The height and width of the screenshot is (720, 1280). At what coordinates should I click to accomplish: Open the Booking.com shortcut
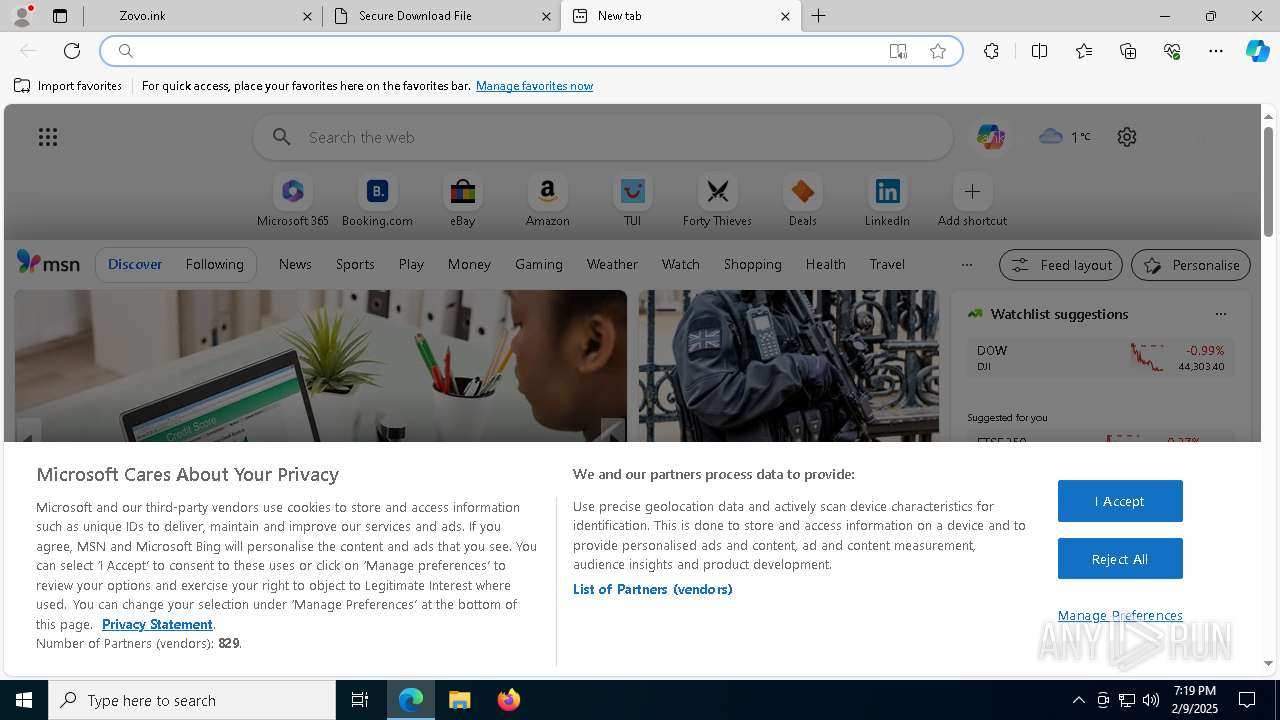pyautogui.click(x=377, y=200)
